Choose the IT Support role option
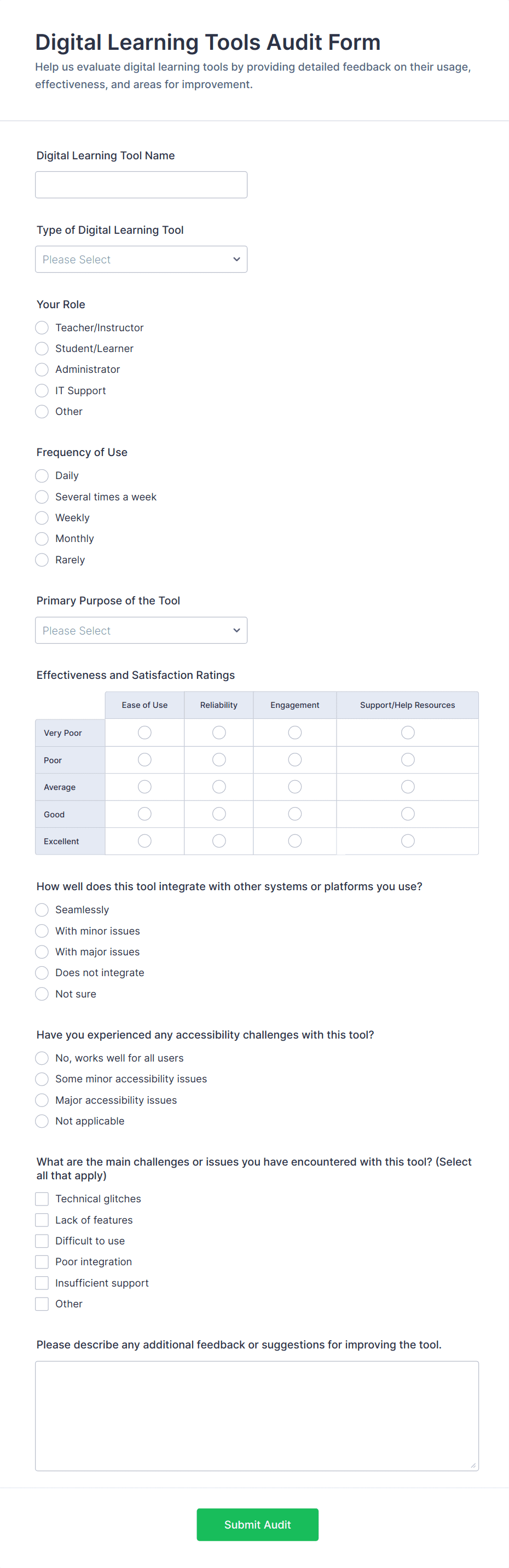 [42, 390]
